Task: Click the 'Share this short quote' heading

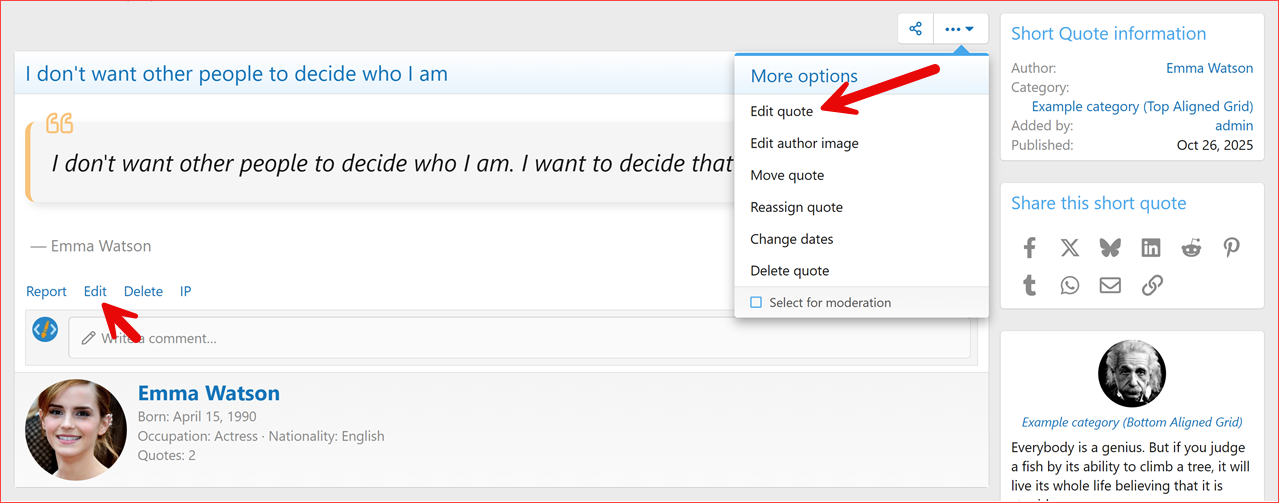Action: [1098, 203]
